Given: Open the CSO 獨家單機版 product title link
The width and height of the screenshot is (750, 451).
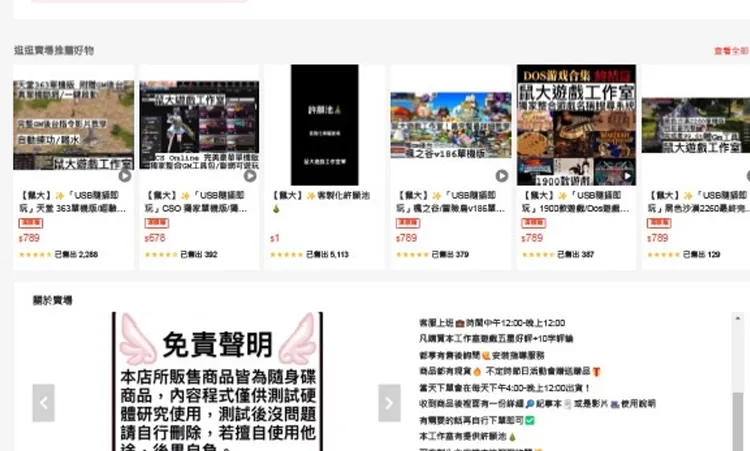Looking at the screenshot, I should tap(196, 202).
